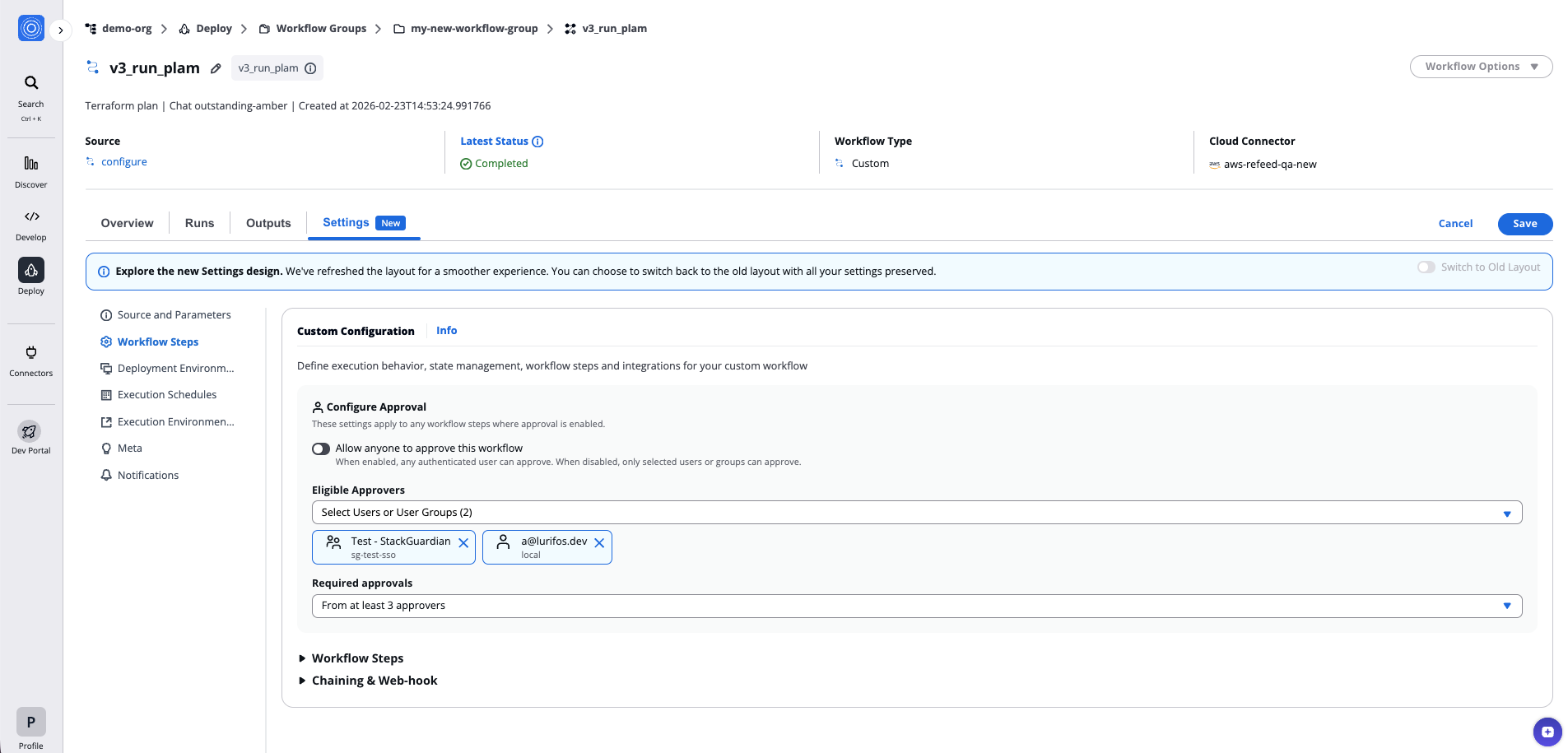Open Connectors from the sidebar
This screenshot has height=753, width=1568.
pyautogui.click(x=30, y=352)
